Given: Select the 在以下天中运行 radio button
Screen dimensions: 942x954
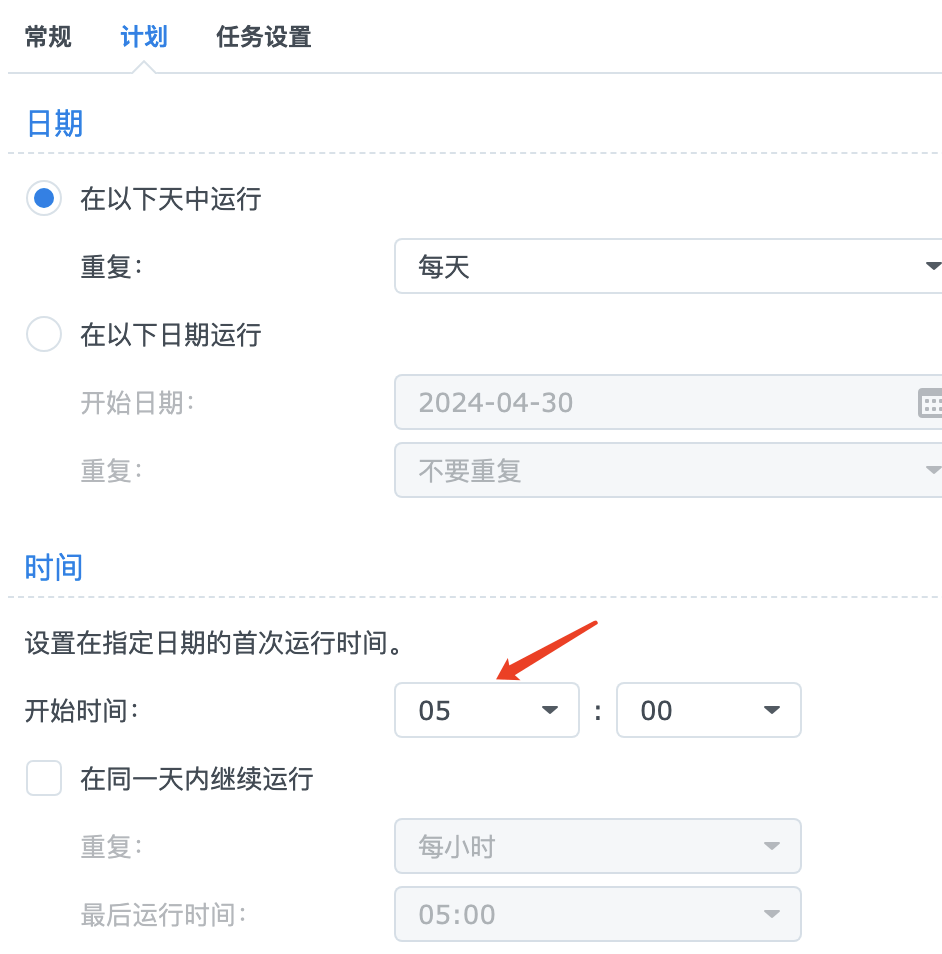Looking at the screenshot, I should point(42,199).
